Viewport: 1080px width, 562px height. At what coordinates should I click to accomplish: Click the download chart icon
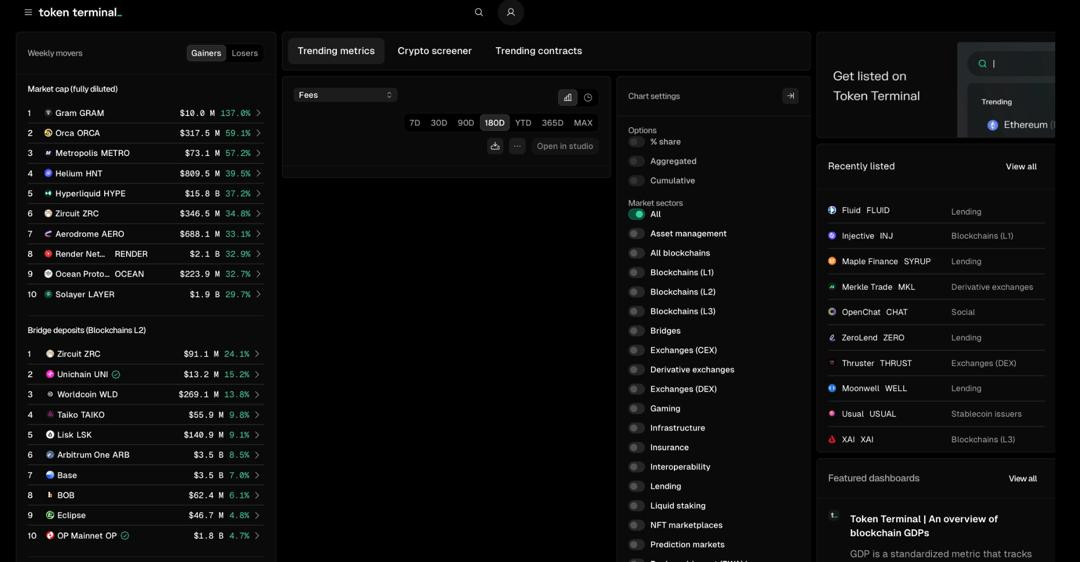[495, 146]
